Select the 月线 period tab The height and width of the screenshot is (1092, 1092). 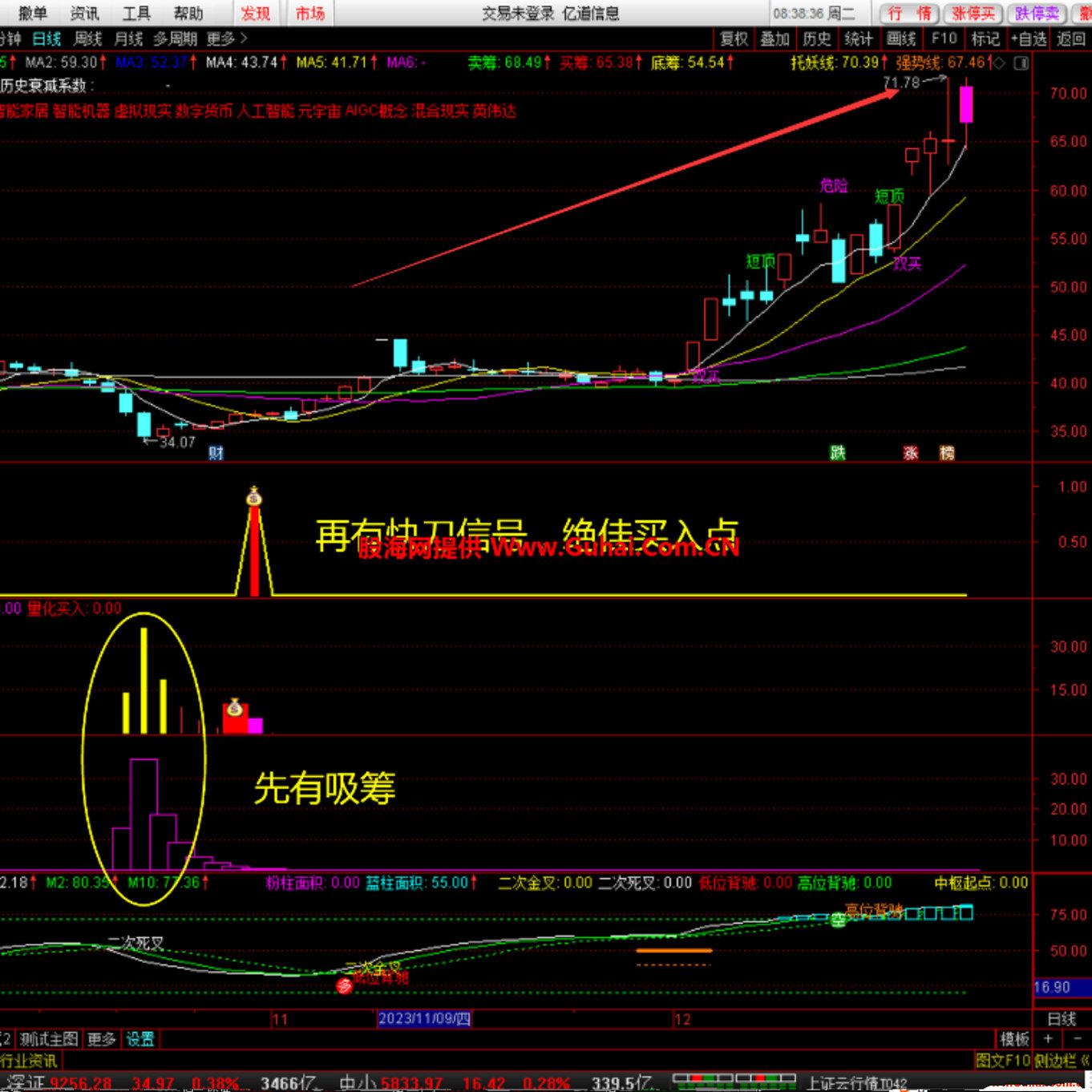click(128, 38)
